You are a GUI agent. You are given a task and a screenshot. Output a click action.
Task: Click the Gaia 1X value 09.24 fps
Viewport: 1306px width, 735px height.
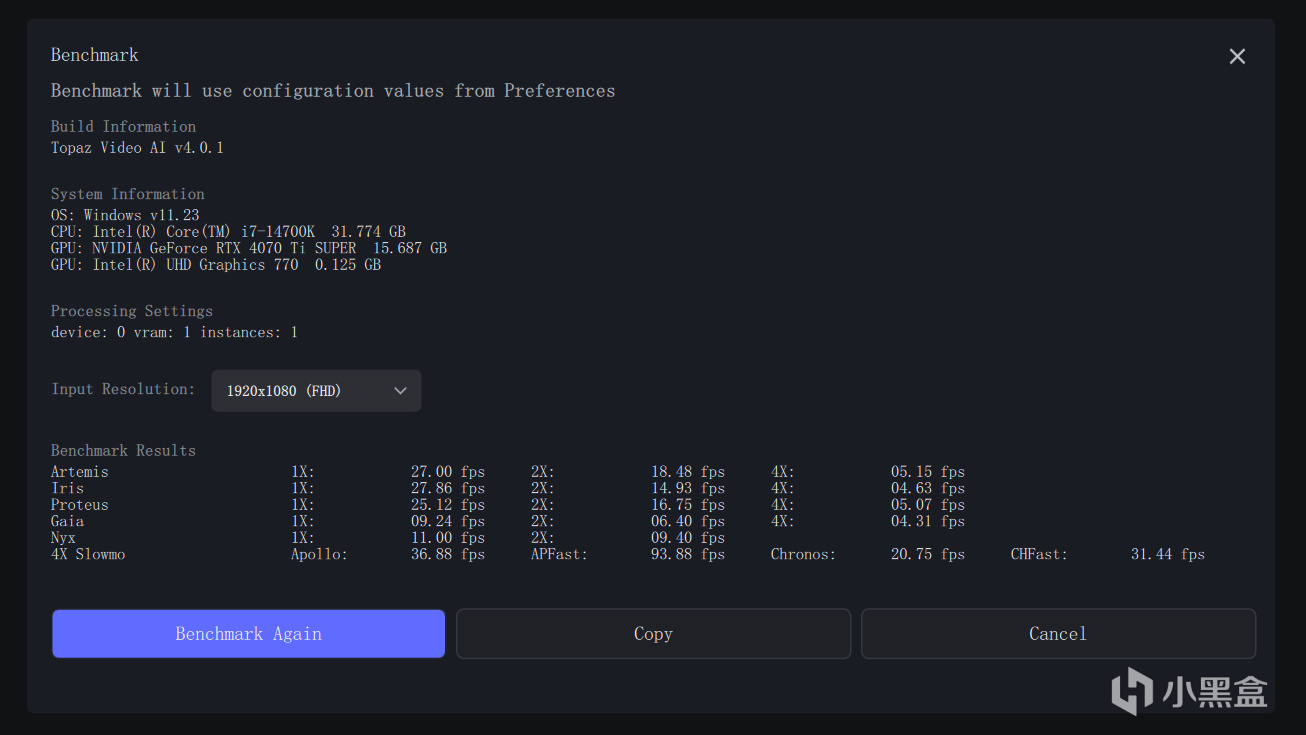point(448,521)
